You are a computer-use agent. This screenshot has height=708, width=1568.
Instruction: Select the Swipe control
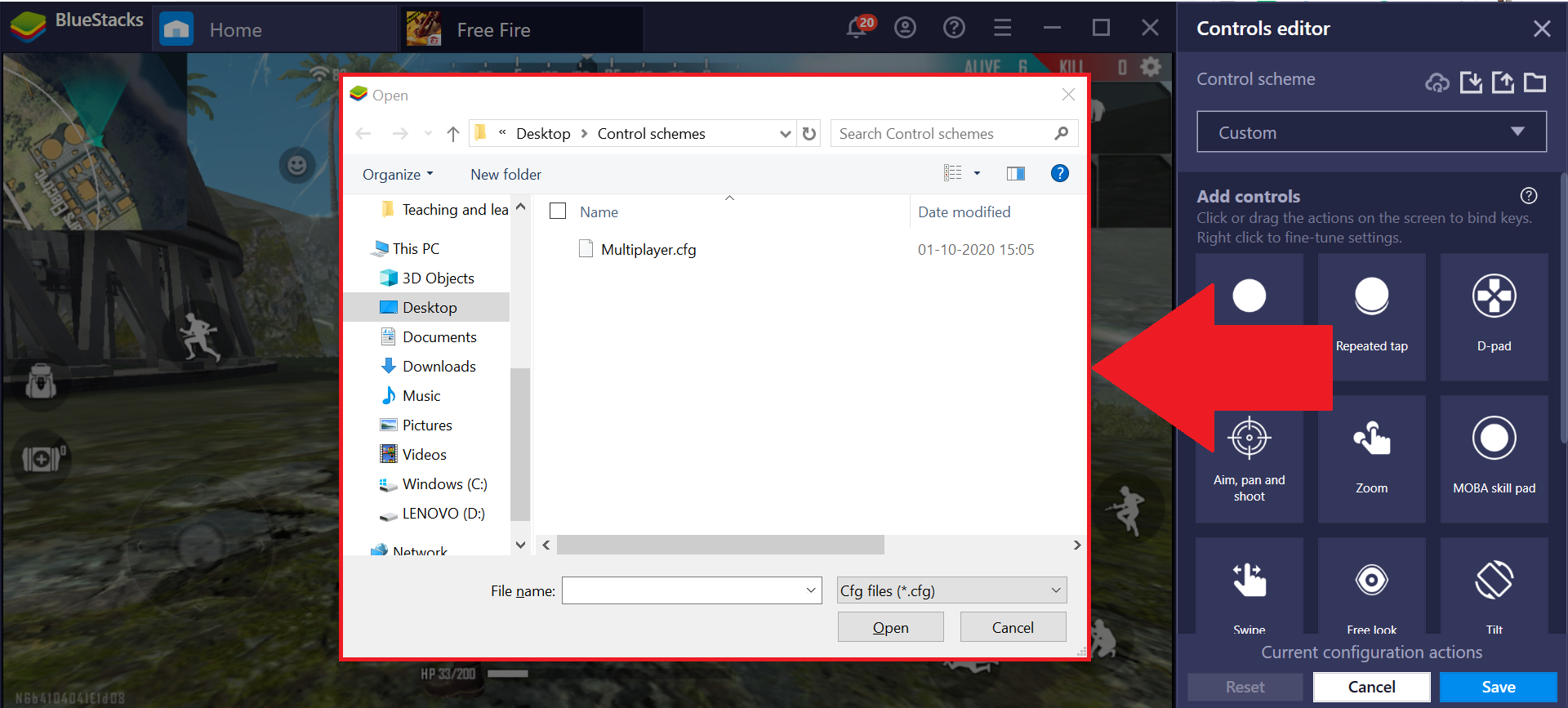1249,586
